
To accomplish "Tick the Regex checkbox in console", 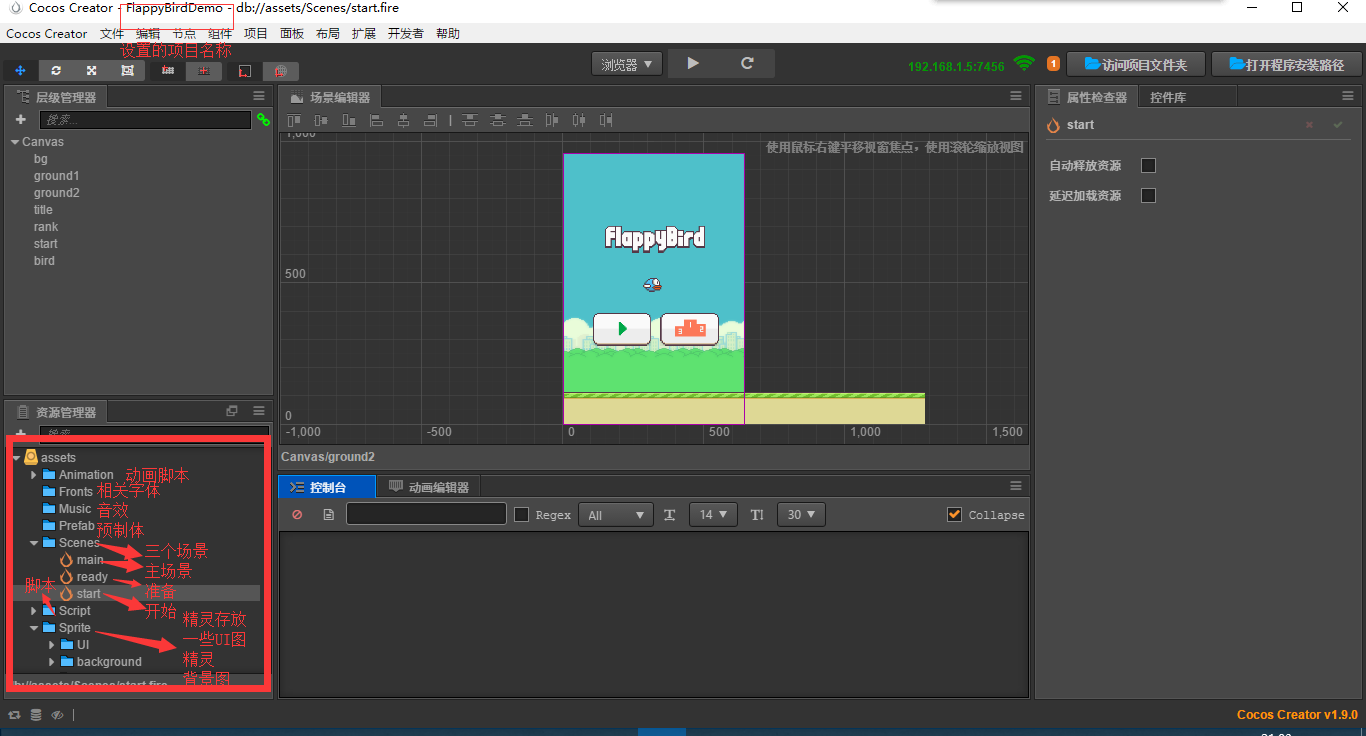I will 521,514.
